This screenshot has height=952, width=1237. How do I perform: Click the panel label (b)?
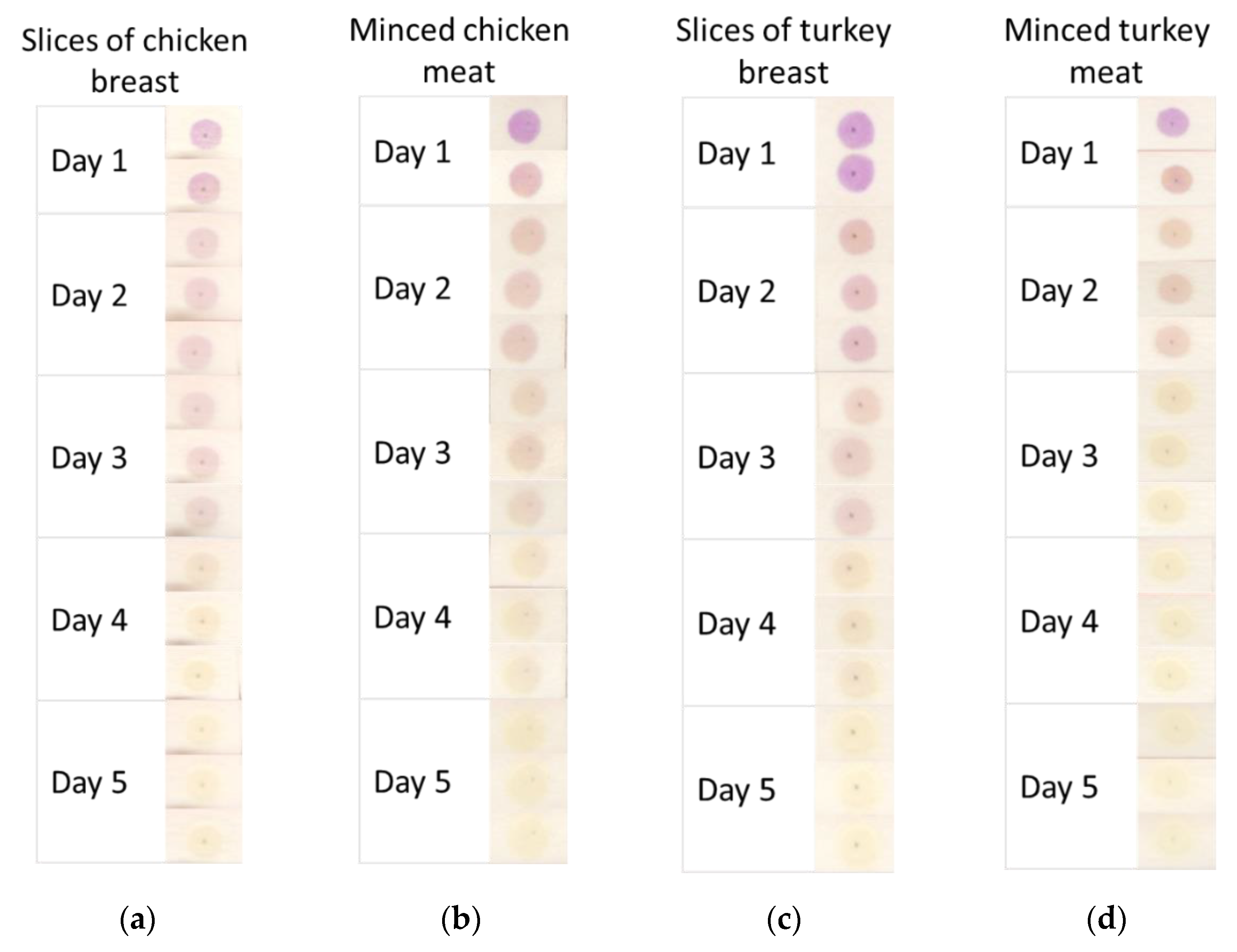(461, 920)
